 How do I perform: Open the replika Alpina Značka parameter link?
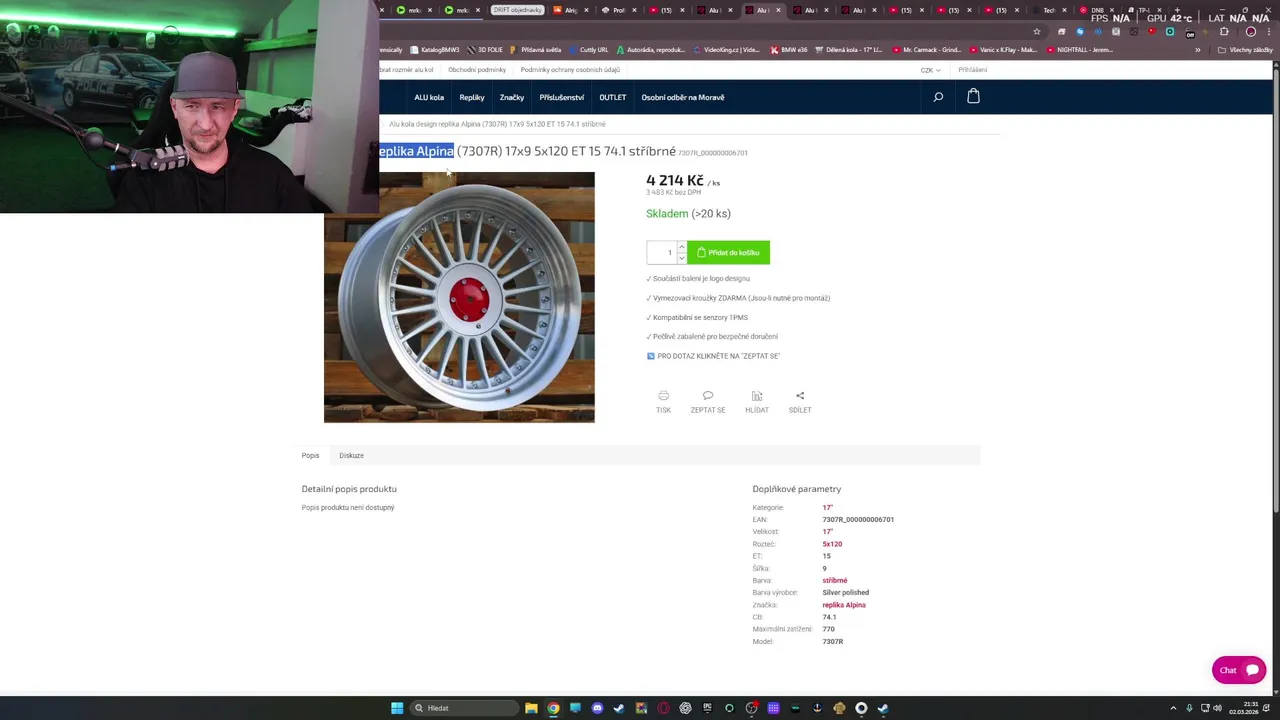(x=844, y=605)
